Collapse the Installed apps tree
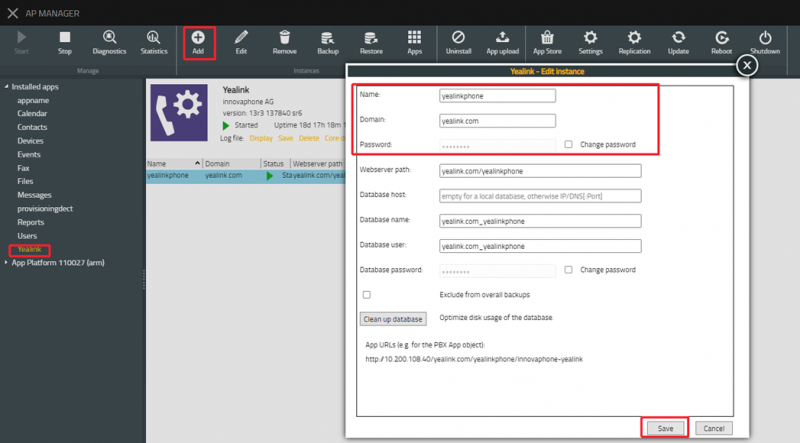This screenshot has width=800, height=443. coord(6,87)
